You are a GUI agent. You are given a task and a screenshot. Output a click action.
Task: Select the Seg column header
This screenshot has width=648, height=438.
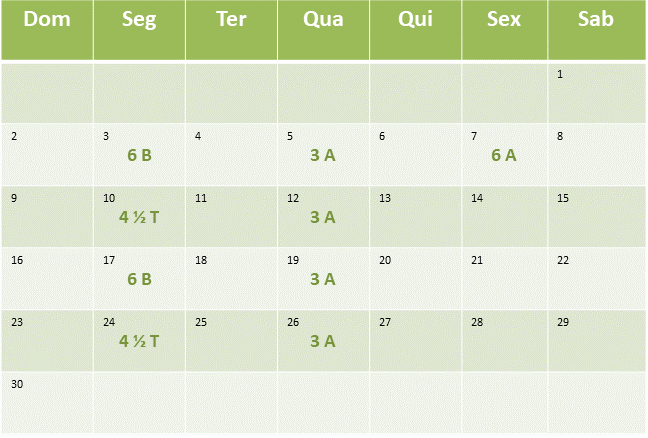[x=139, y=30]
